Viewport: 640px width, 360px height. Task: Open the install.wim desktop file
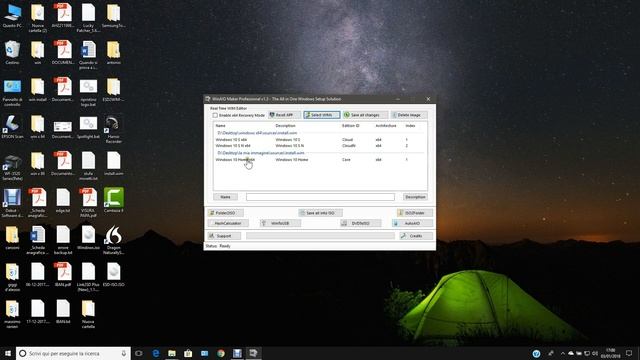(113, 164)
